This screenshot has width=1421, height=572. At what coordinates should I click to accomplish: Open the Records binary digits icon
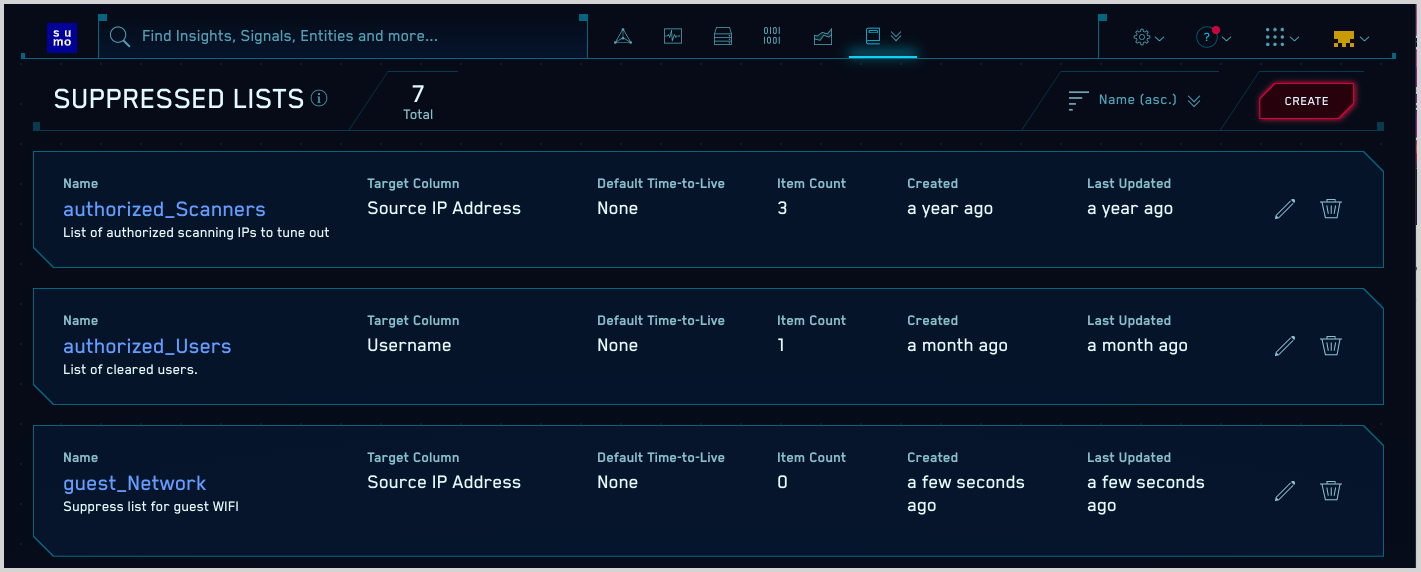click(x=772, y=37)
